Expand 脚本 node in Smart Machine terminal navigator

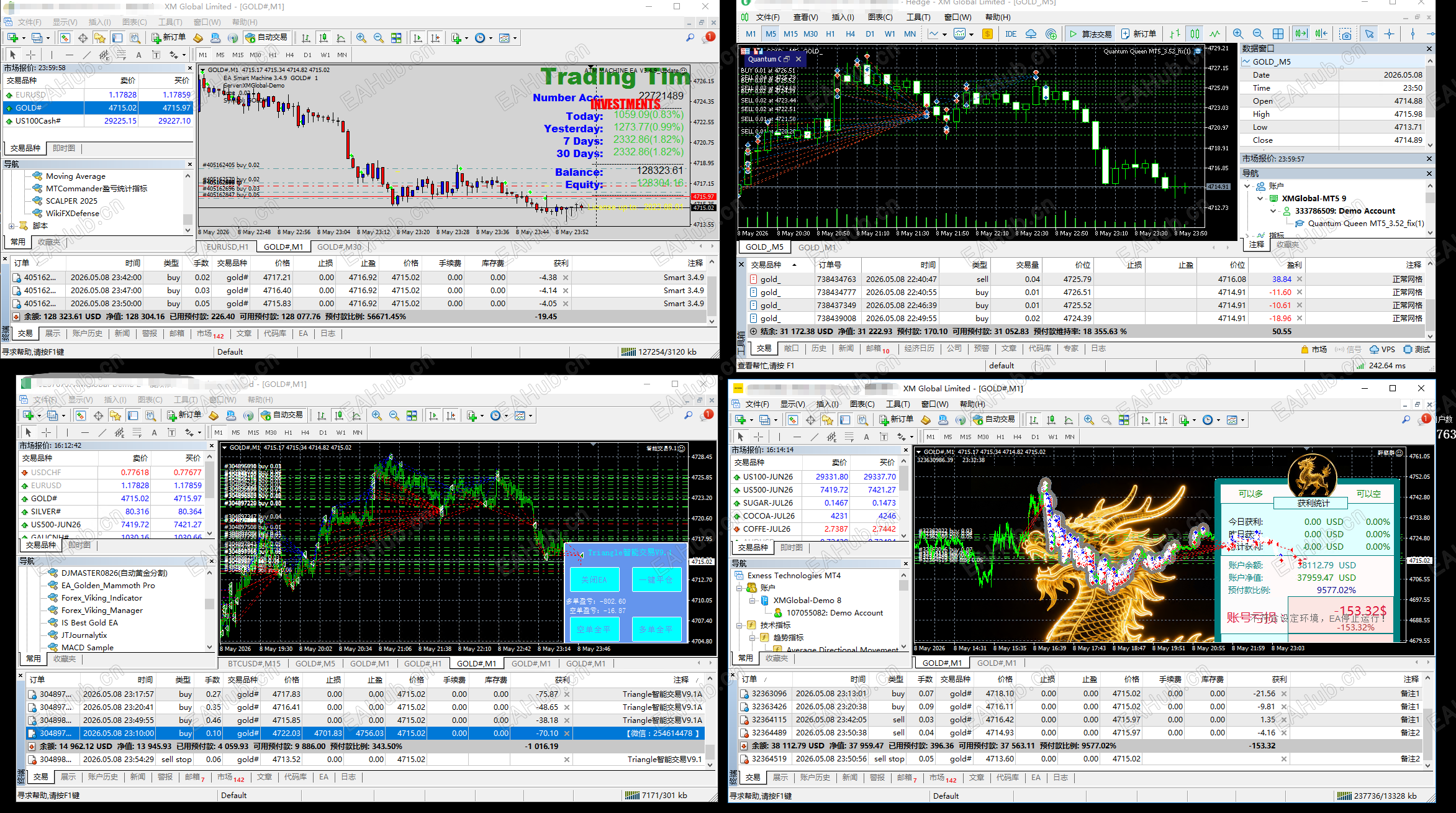click(x=11, y=226)
